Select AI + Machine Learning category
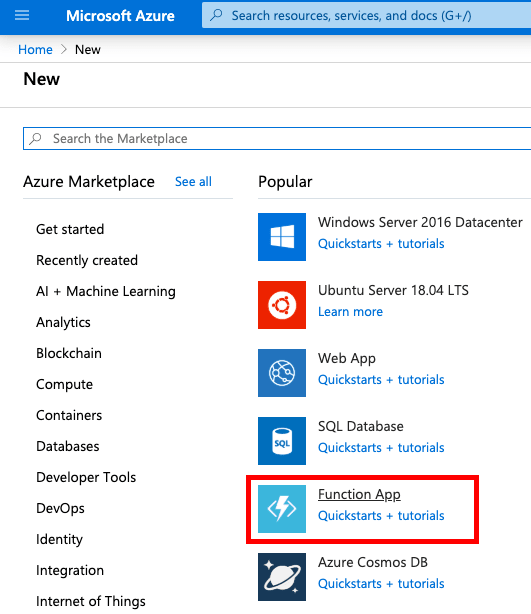Screen dimensions: 531x614 click(106, 291)
